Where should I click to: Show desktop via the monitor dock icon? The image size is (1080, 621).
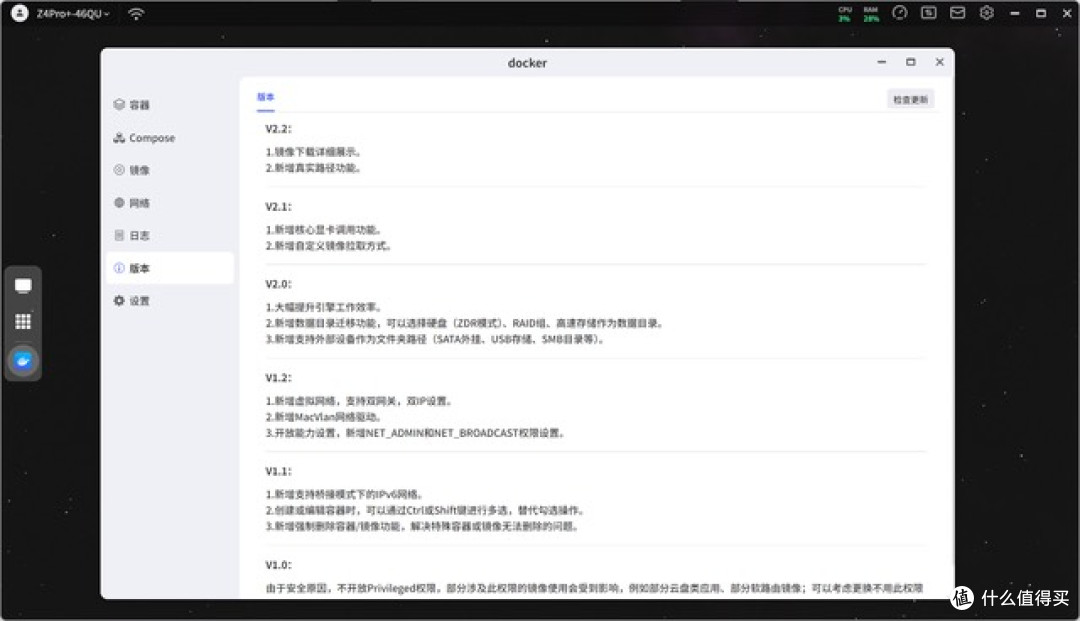tap(23, 285)
